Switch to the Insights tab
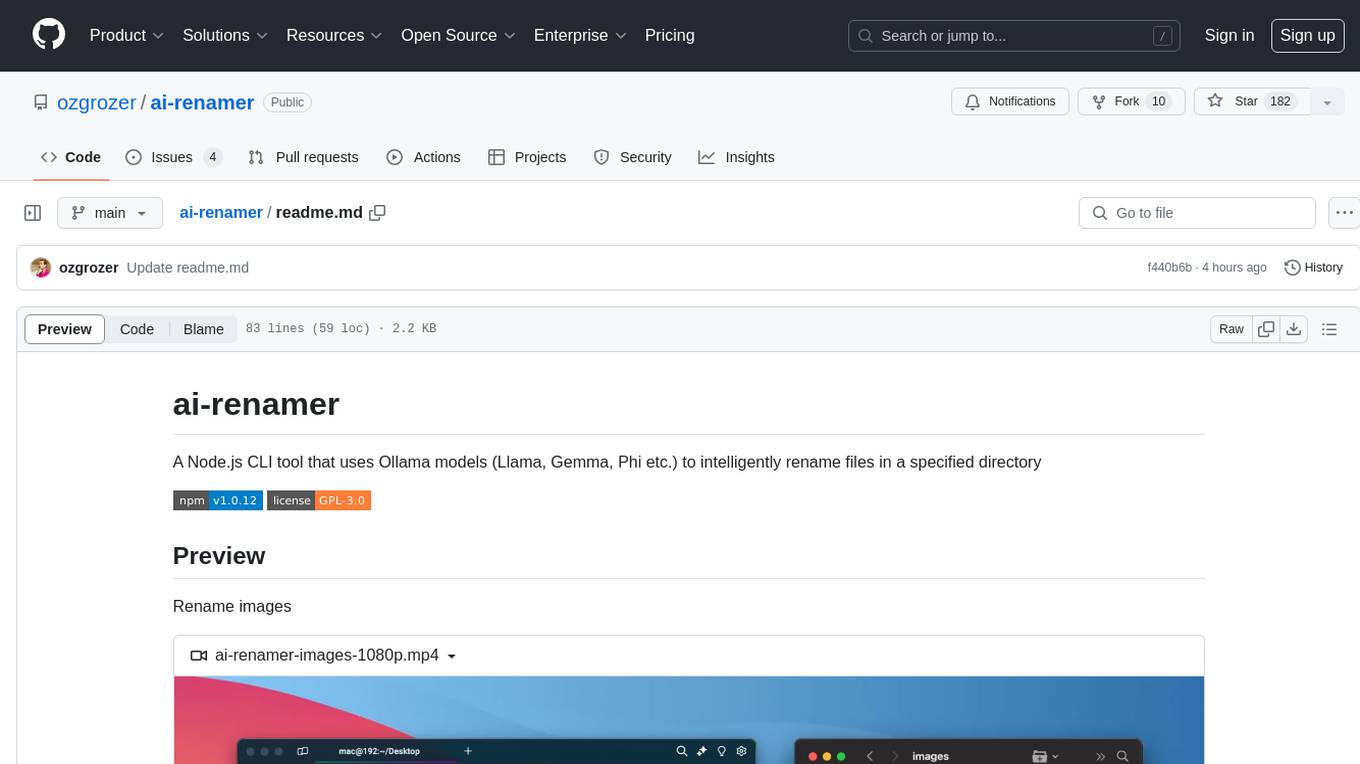Screen dimensions: 1360x764 coord(736,157)
